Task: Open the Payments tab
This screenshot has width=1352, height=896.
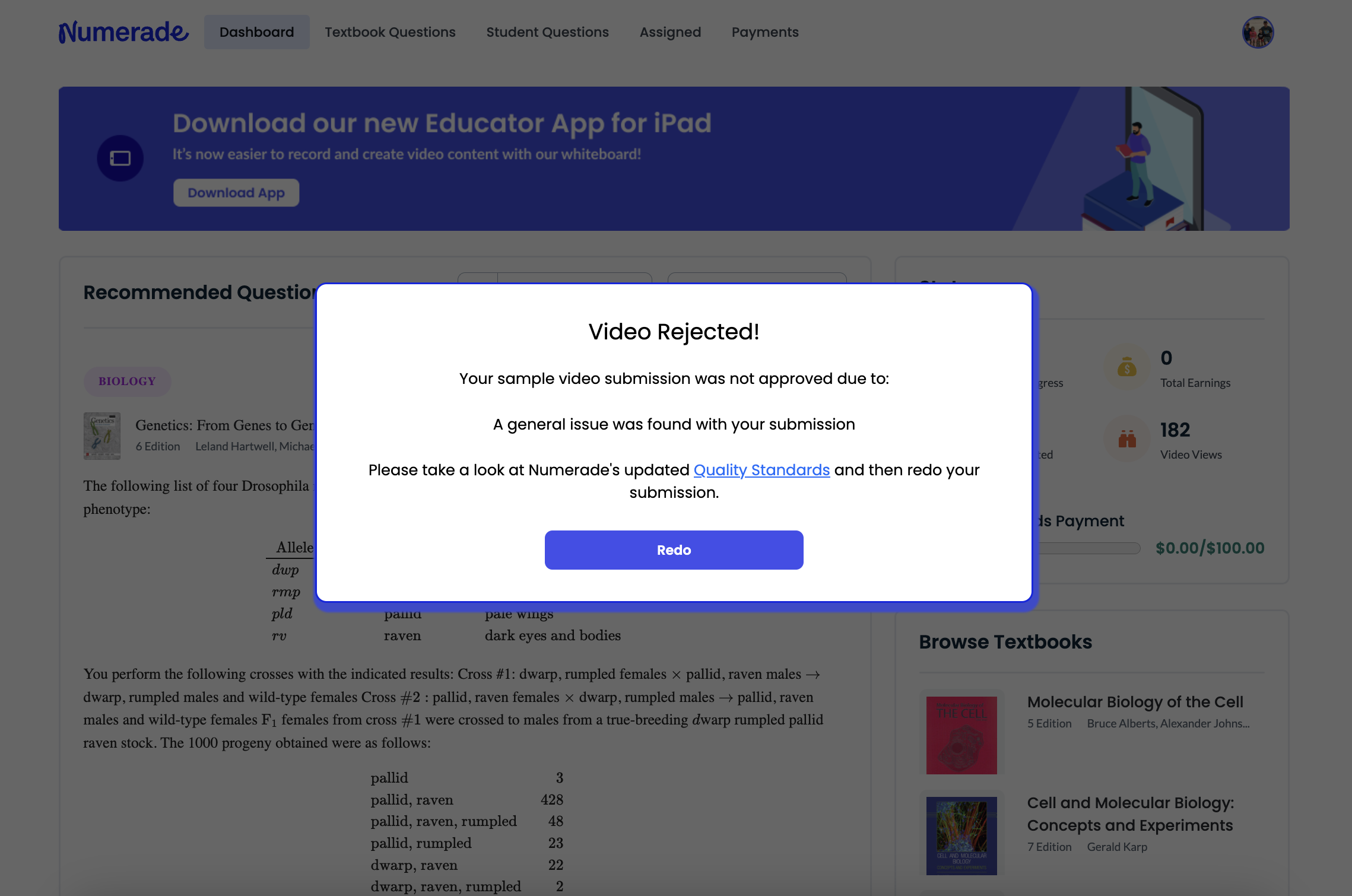Action: click(765, 32)
